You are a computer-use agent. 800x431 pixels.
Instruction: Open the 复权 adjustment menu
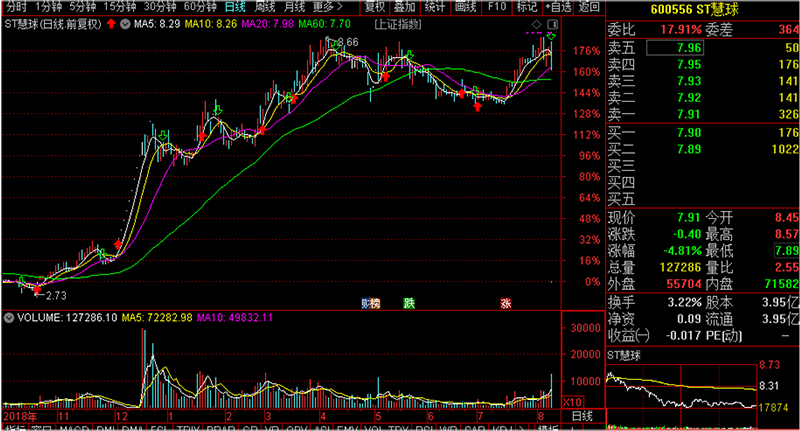pyautogui.click(x=374, y=6)
